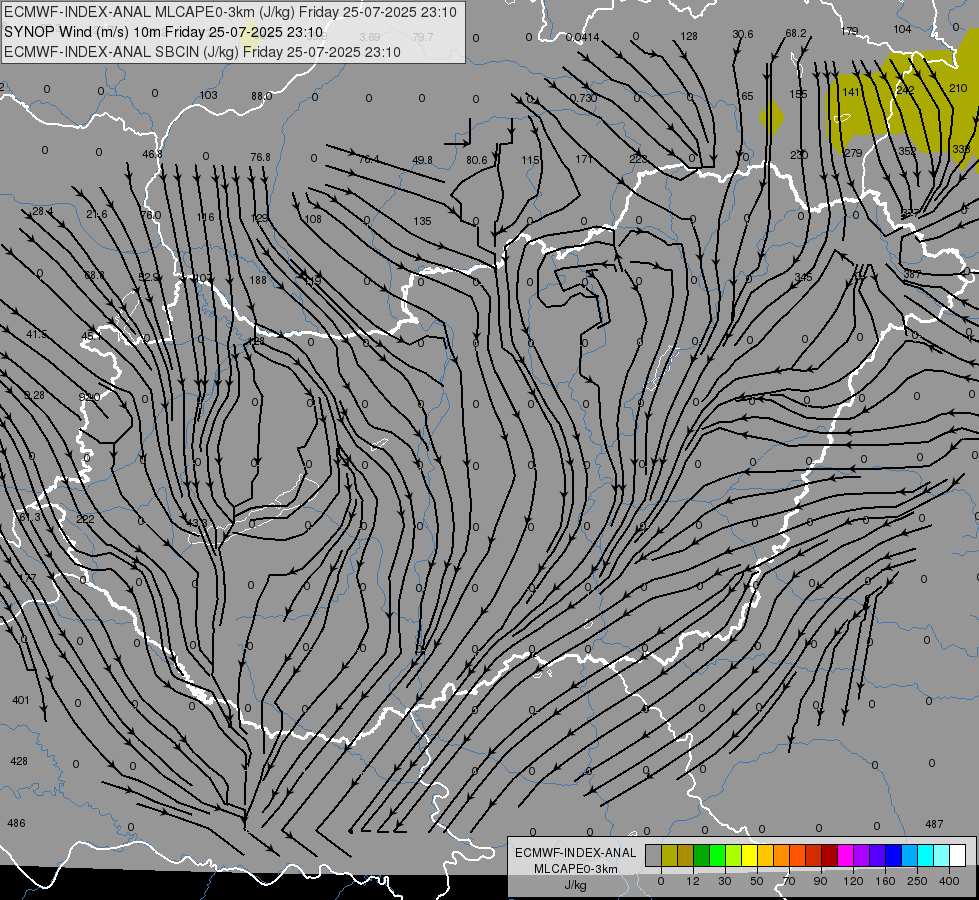Click the map value 179

point(850,31)
